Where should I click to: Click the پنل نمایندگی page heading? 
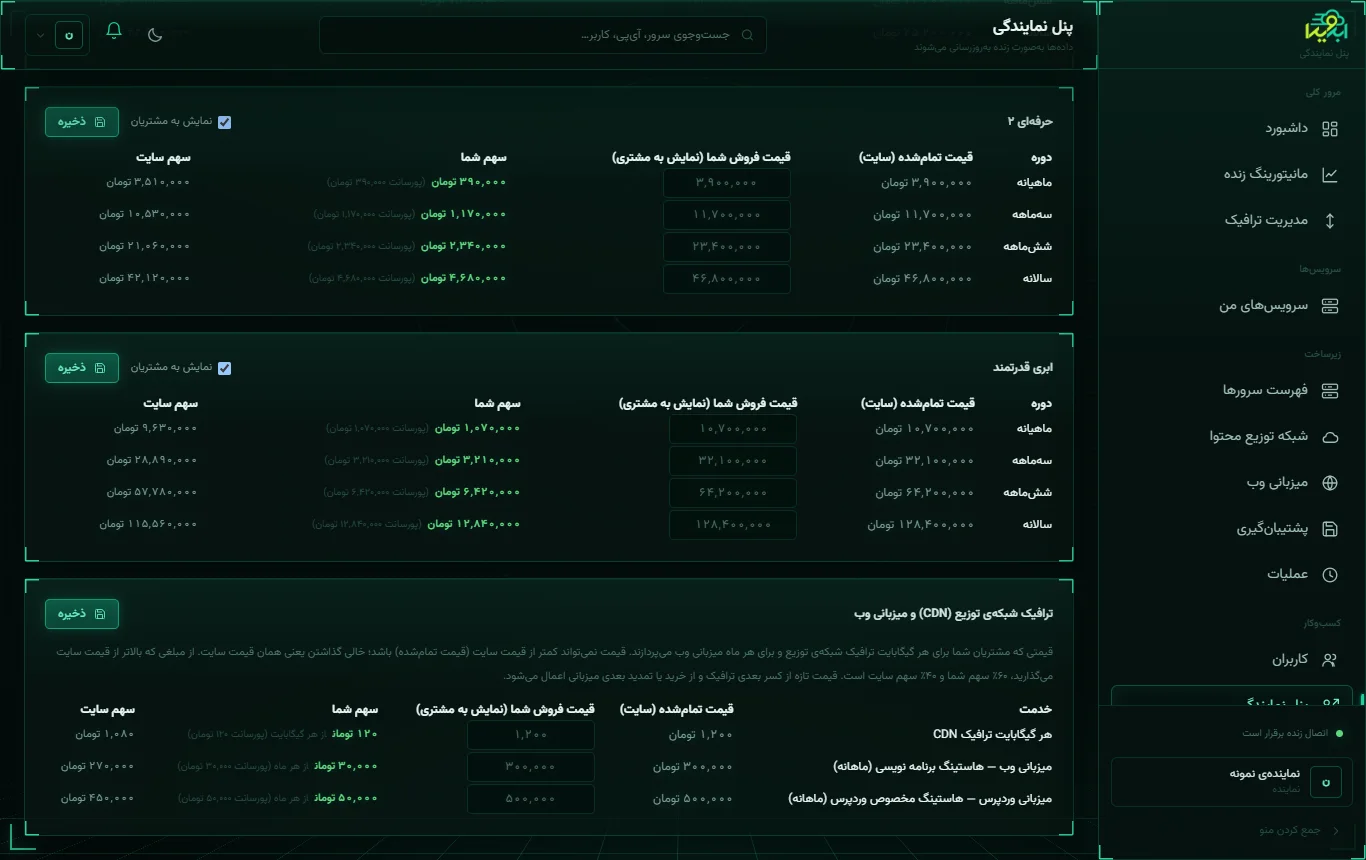coord(1034,27)
